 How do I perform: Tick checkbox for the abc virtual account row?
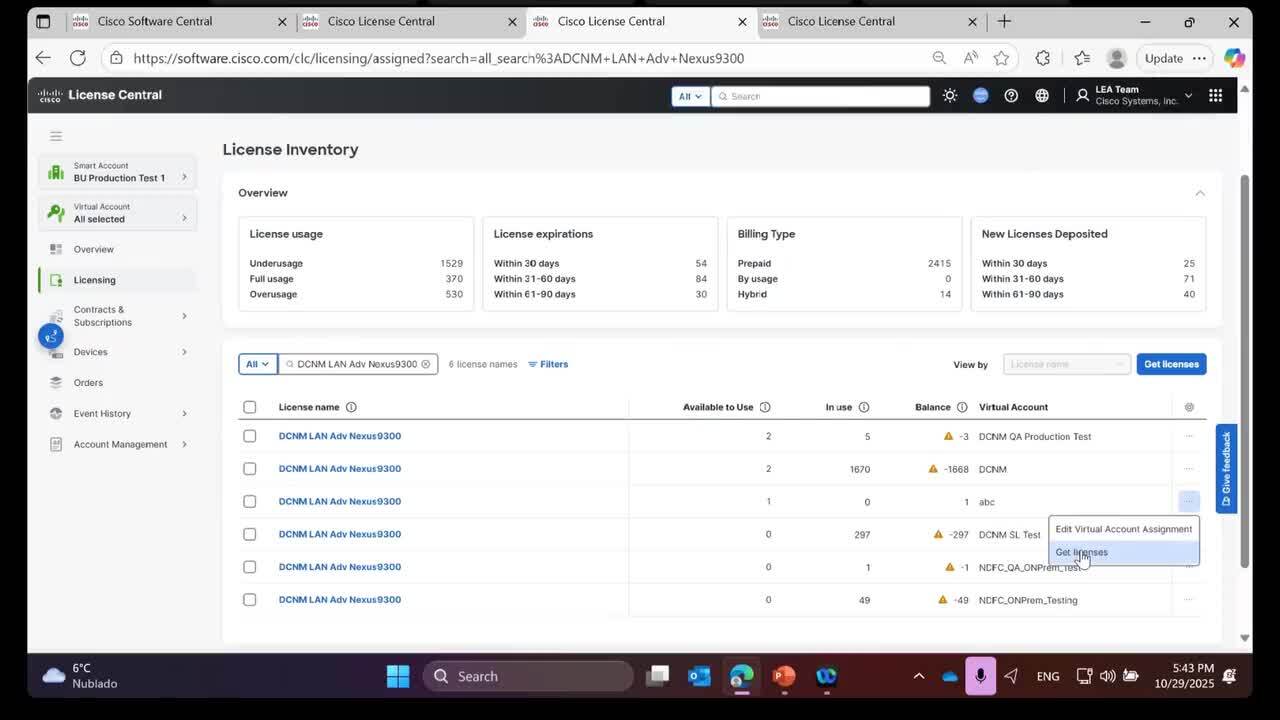pyautogui.click(x=250, y=501)
